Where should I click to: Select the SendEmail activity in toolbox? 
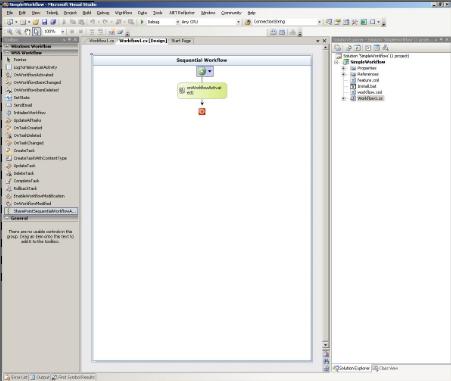pos(23,105)
